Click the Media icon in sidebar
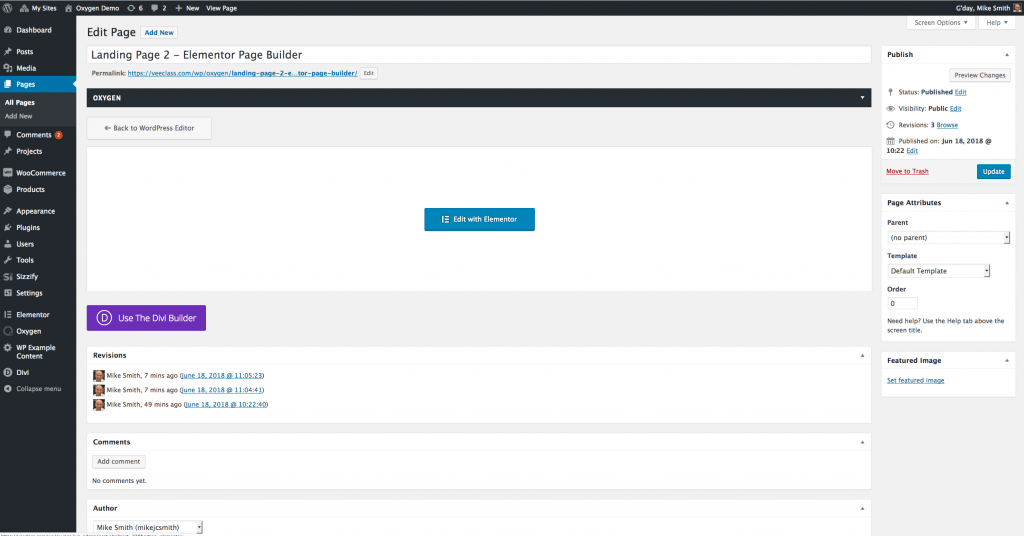This screenshot has width=1024, height=536. click(x=8, y=68)
